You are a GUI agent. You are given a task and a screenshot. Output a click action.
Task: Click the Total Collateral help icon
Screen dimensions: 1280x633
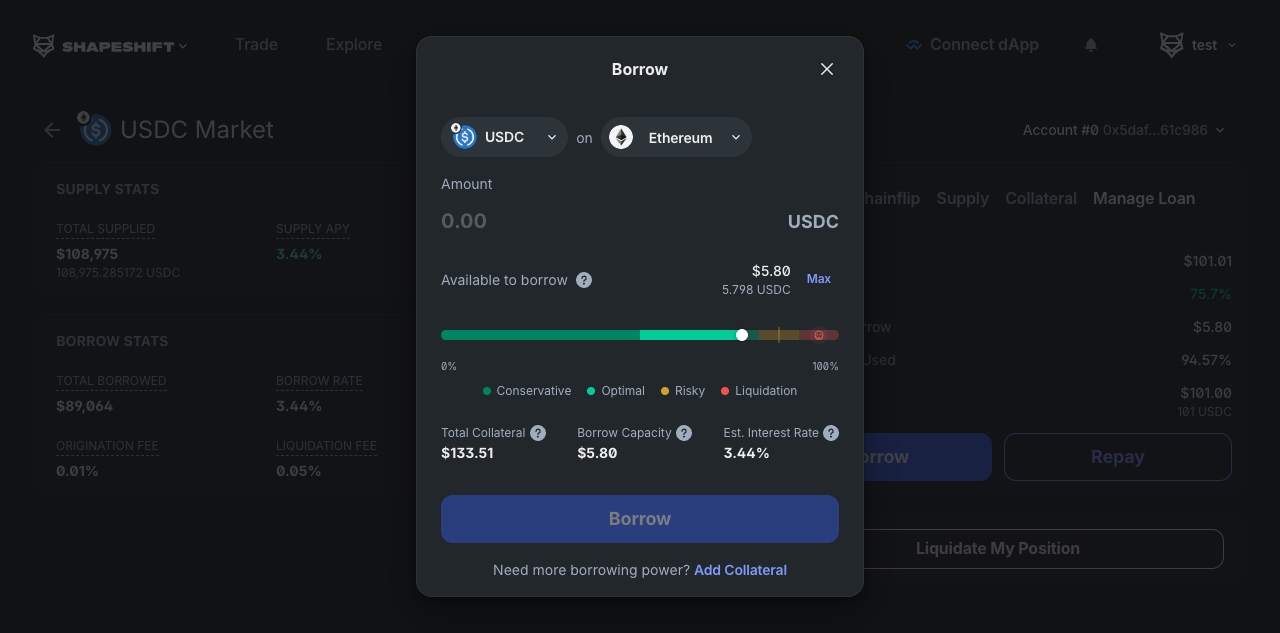pyautogui.click(x=537, y=432)
